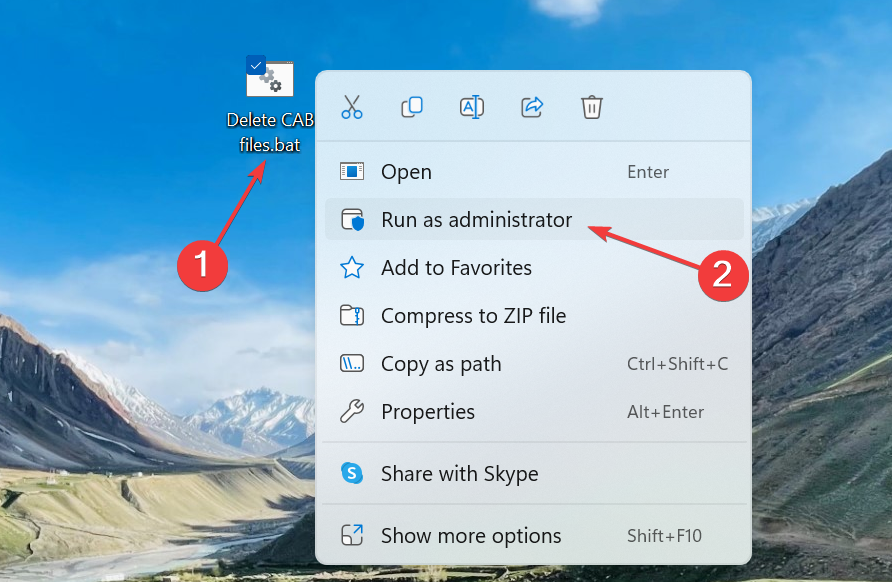Click the Add to Favorites label
This screenshot has width=892, height=582.
coord(456,268)
